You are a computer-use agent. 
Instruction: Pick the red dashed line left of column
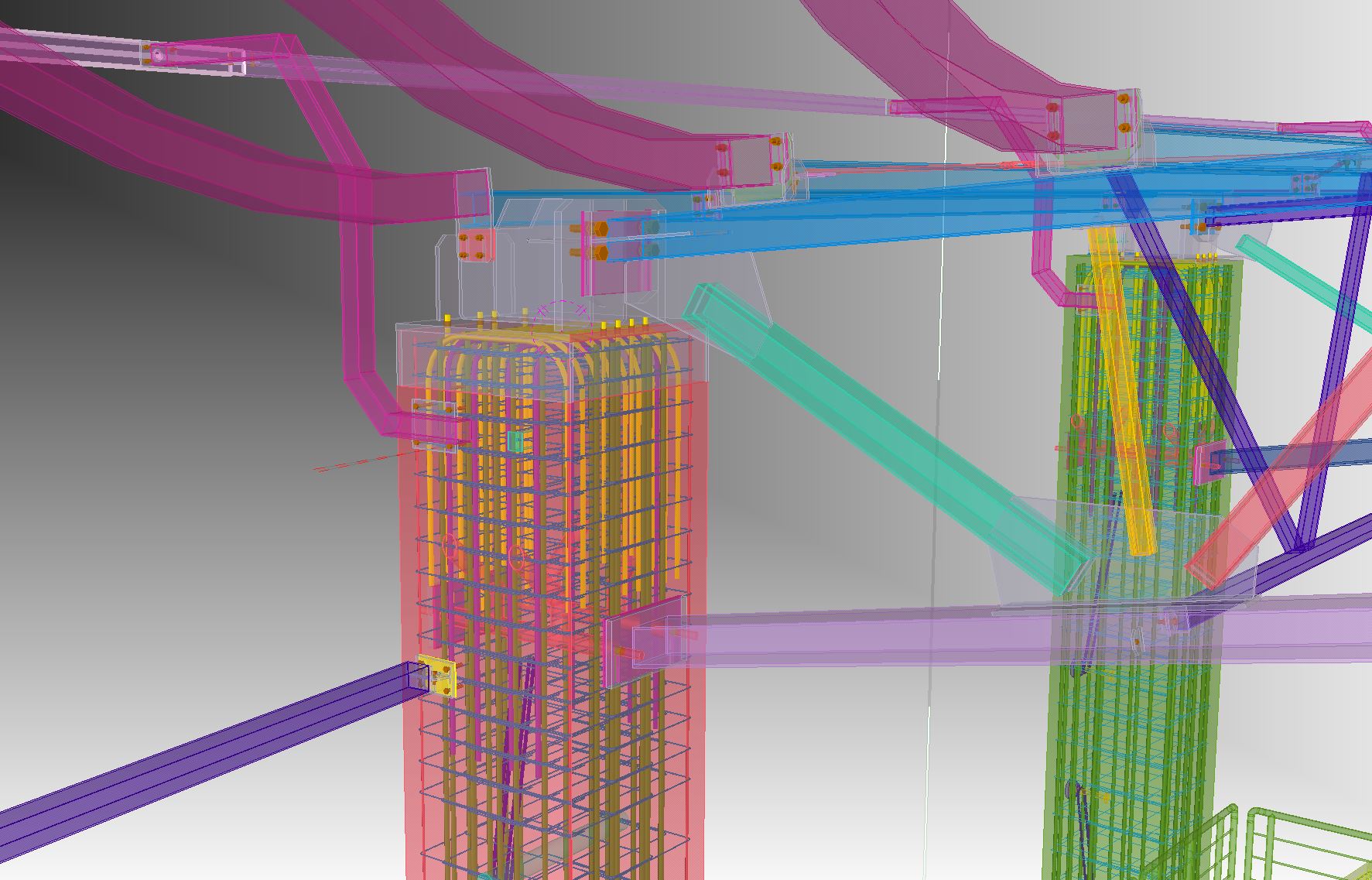[356, 464]
